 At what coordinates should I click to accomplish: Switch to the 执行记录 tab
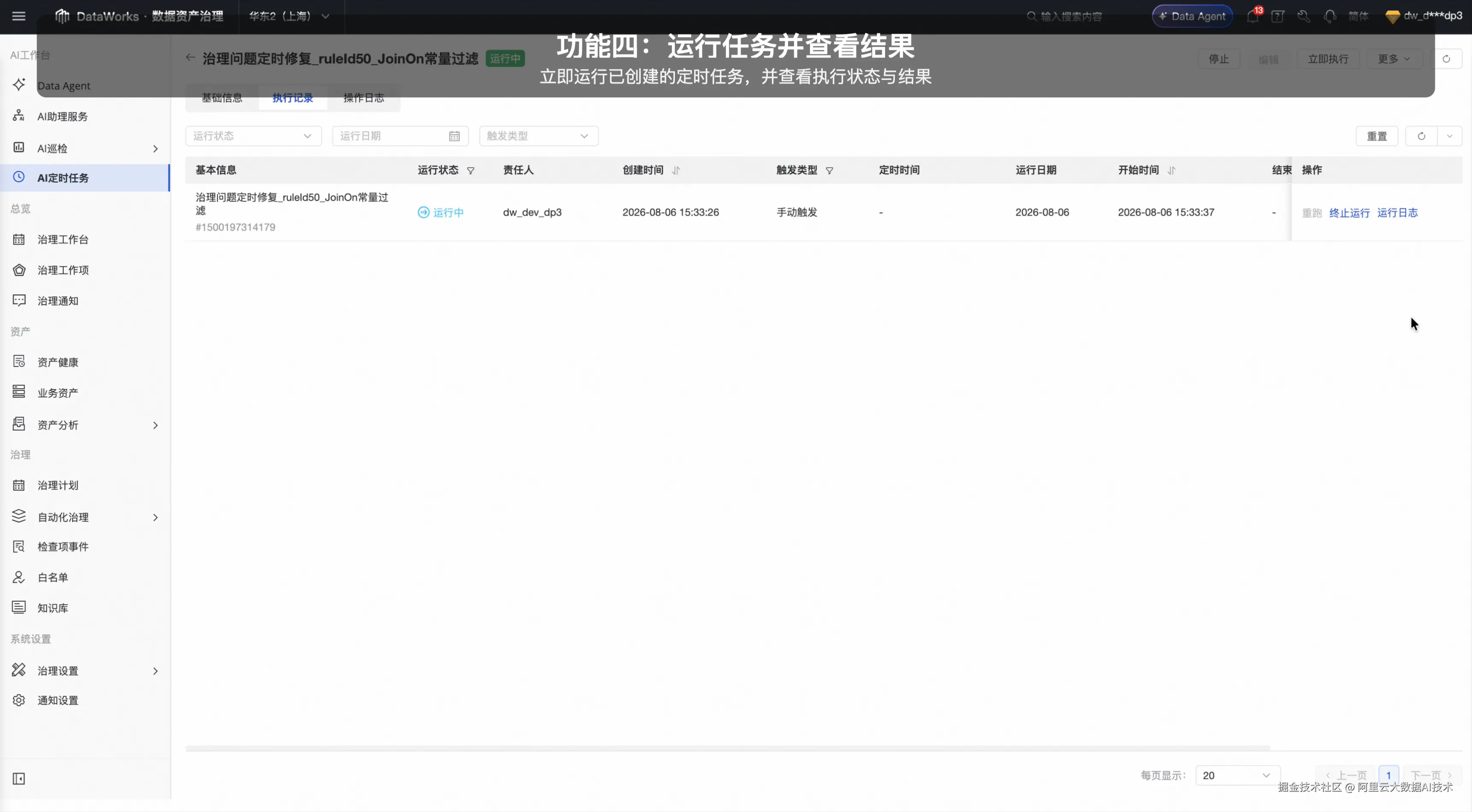pos(293,98)
